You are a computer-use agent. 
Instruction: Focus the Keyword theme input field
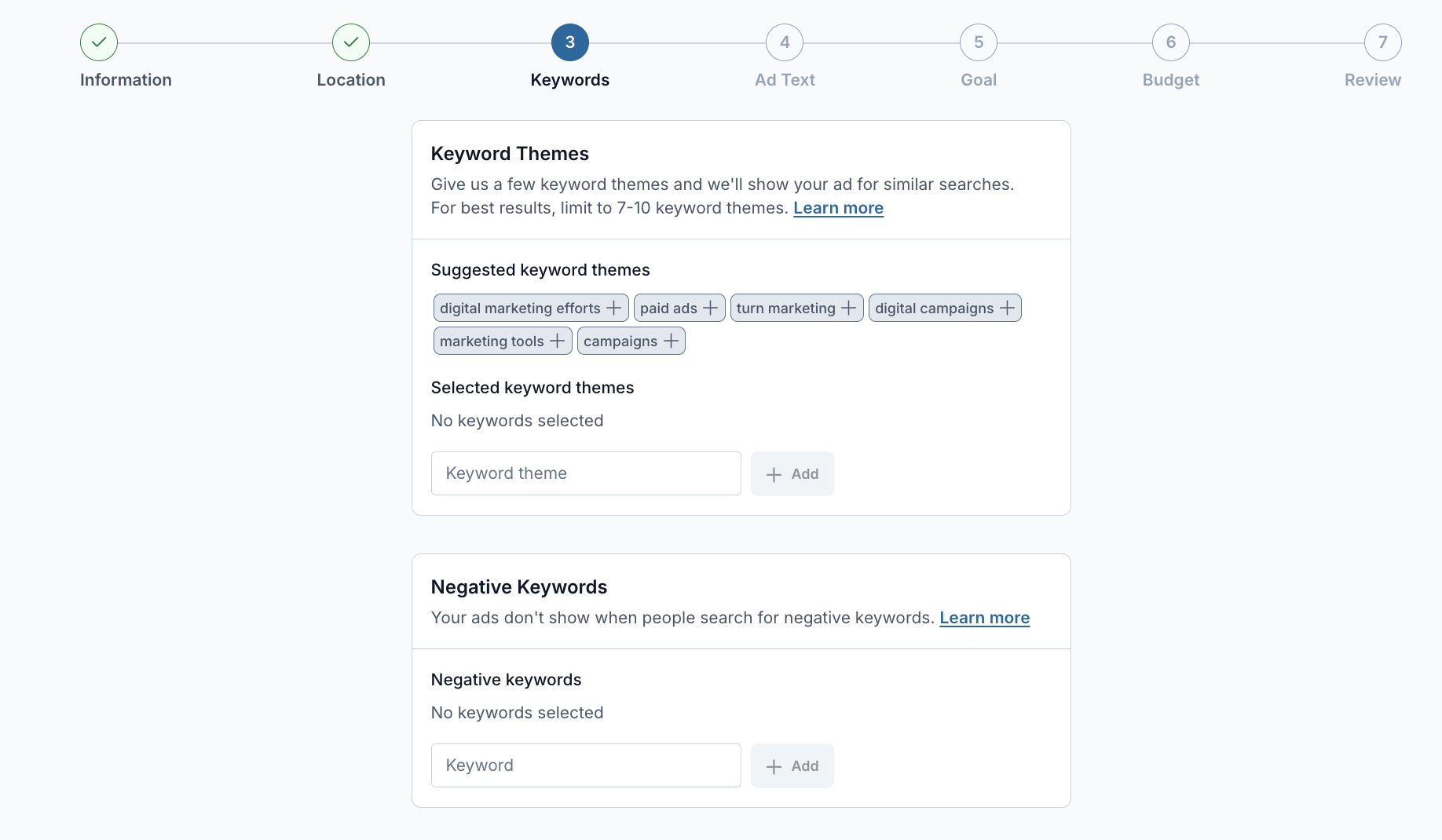(586, 473)
